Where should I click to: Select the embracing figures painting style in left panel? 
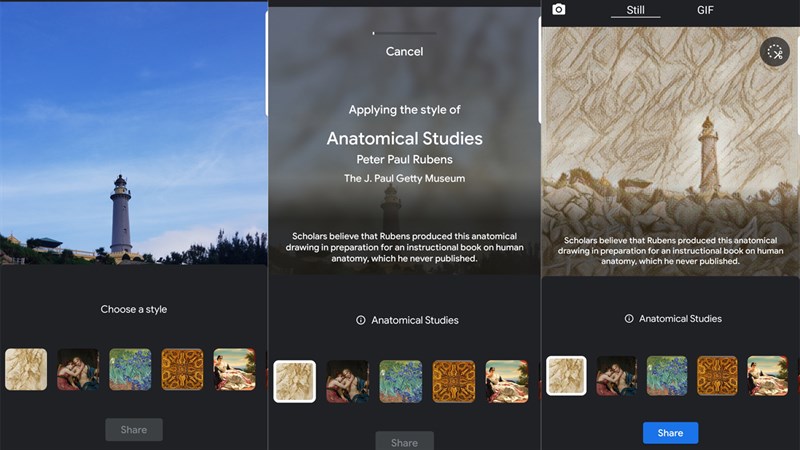click(x=78, y=369)
